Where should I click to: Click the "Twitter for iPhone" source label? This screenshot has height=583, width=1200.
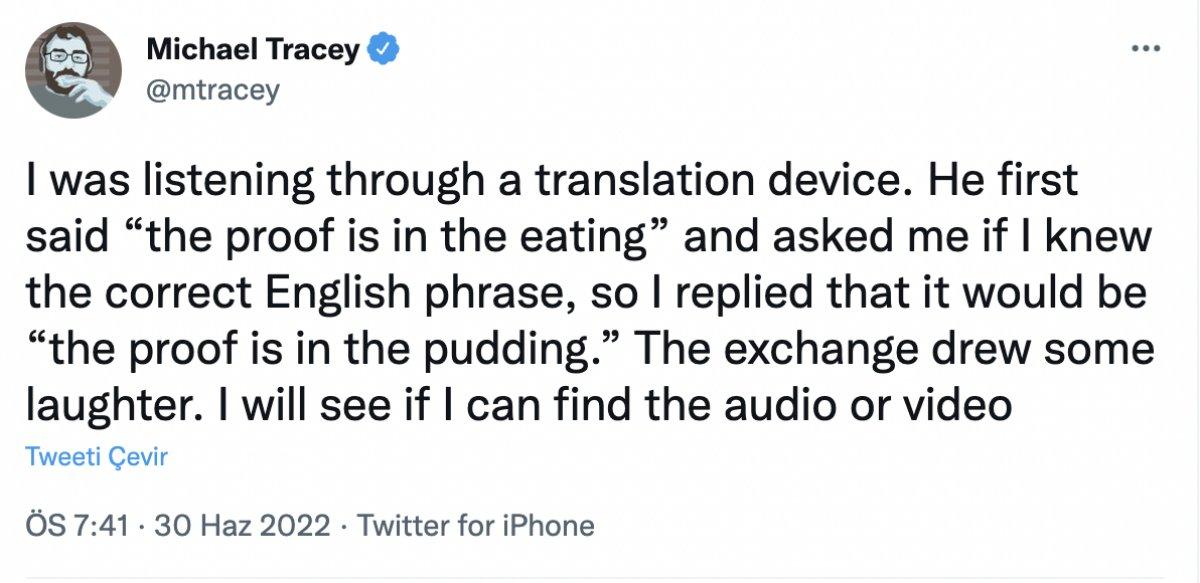(475, 525)
